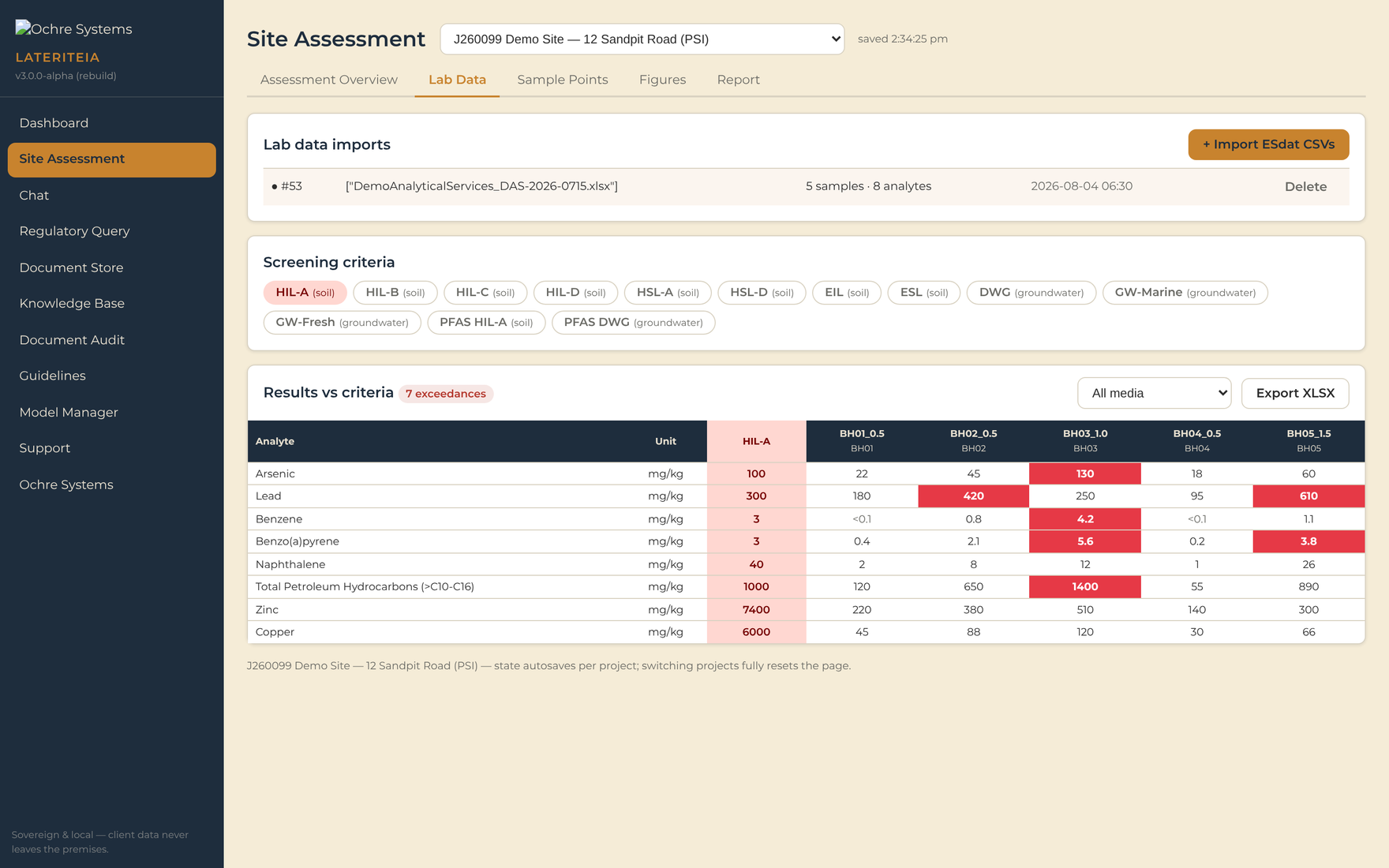Open the Dashboard page
Image resolution: width=1389 pixels, height=868 pixels.
tap(111, 123)
